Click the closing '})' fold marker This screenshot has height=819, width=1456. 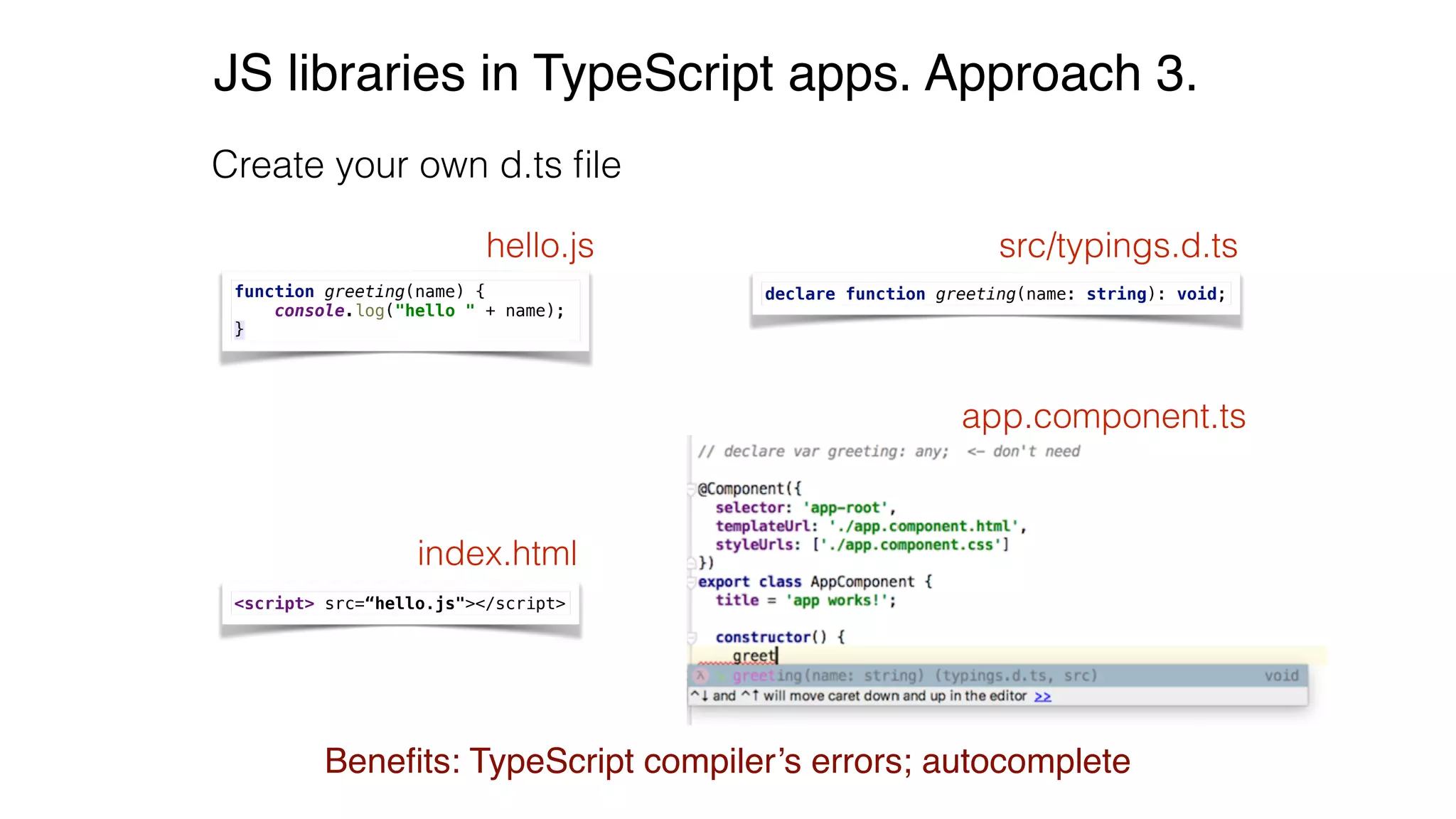click(691, 563)
